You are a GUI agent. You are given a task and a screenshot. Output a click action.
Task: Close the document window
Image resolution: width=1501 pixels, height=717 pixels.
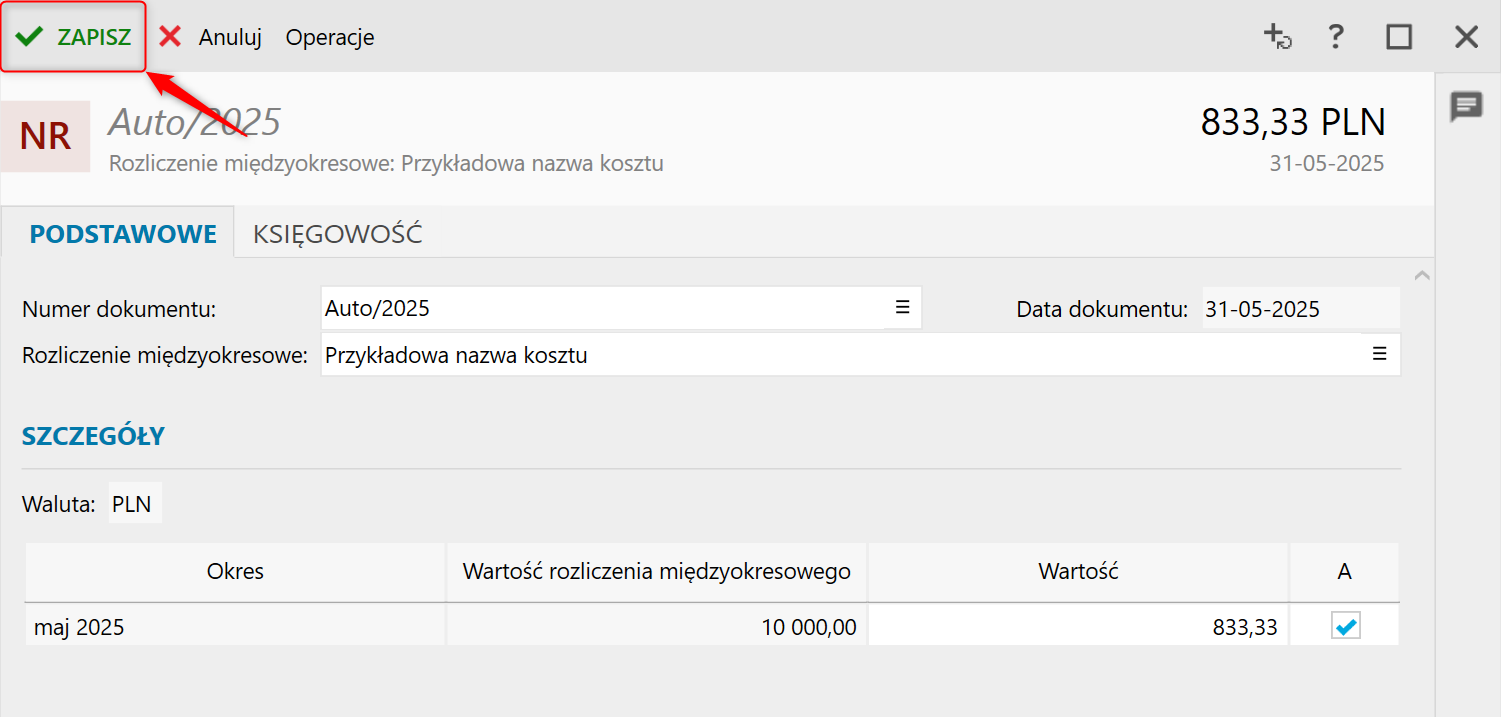click(x=1466, y=37)
